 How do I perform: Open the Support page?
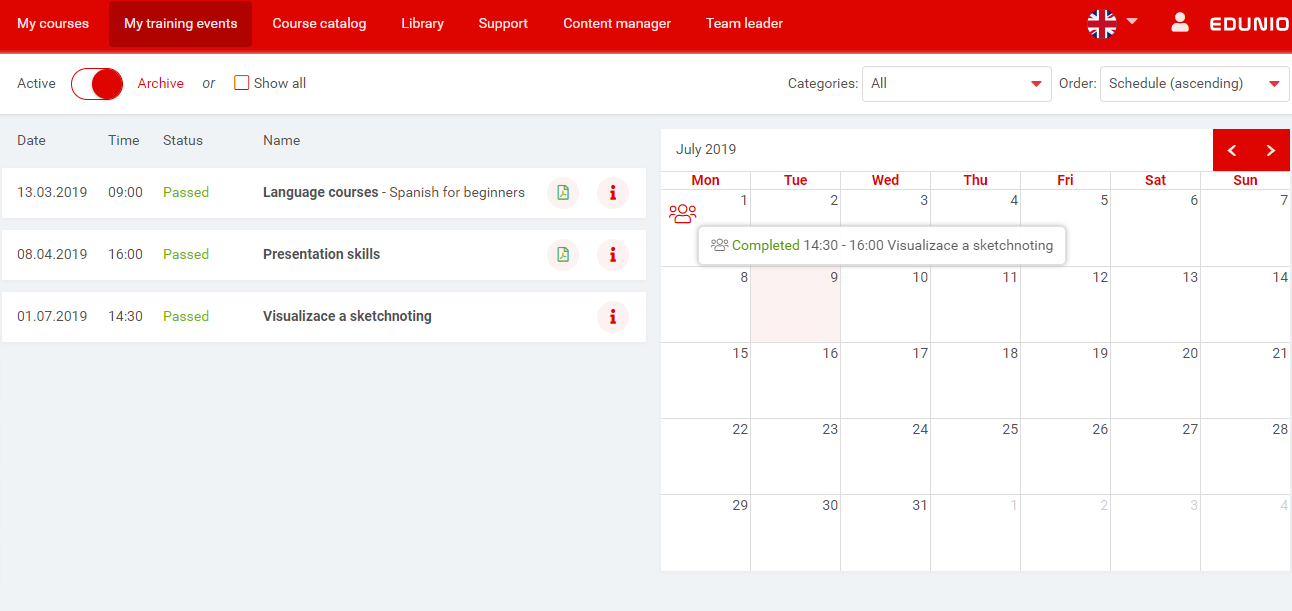503,23
